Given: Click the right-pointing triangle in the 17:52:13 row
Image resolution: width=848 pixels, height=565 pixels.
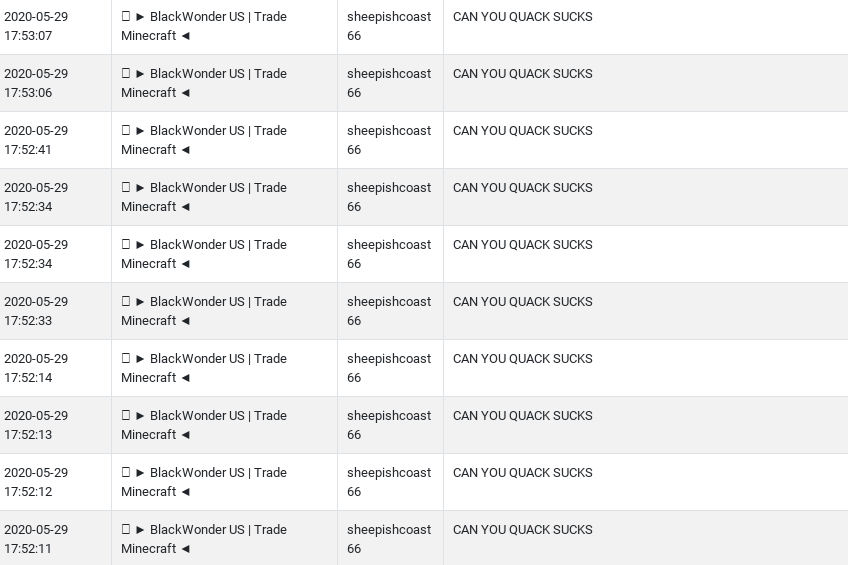Looking at the screenshot, I should click(x=140, y=416).
